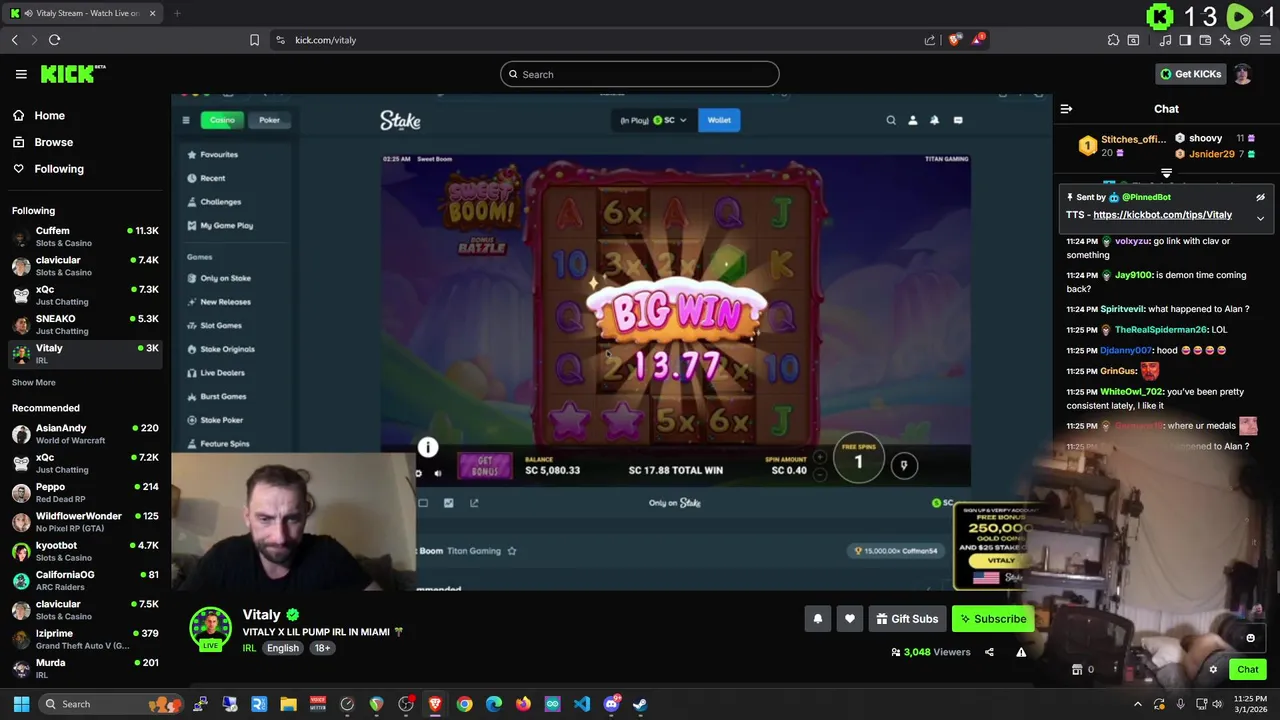This screenshot has width=1280, height=720.
Task: Click Vitaly's channel avatar with LIVE badge
Action: pos(210,628)
